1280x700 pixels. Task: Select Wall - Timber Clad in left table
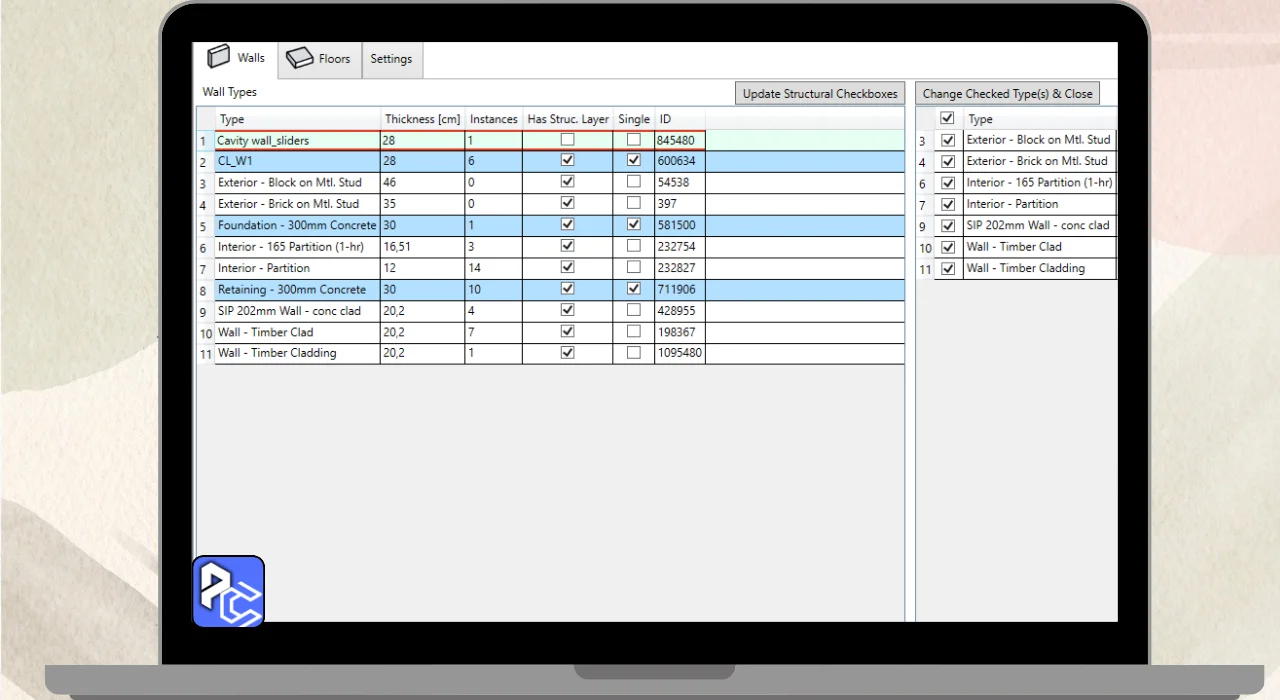(298, 332)
